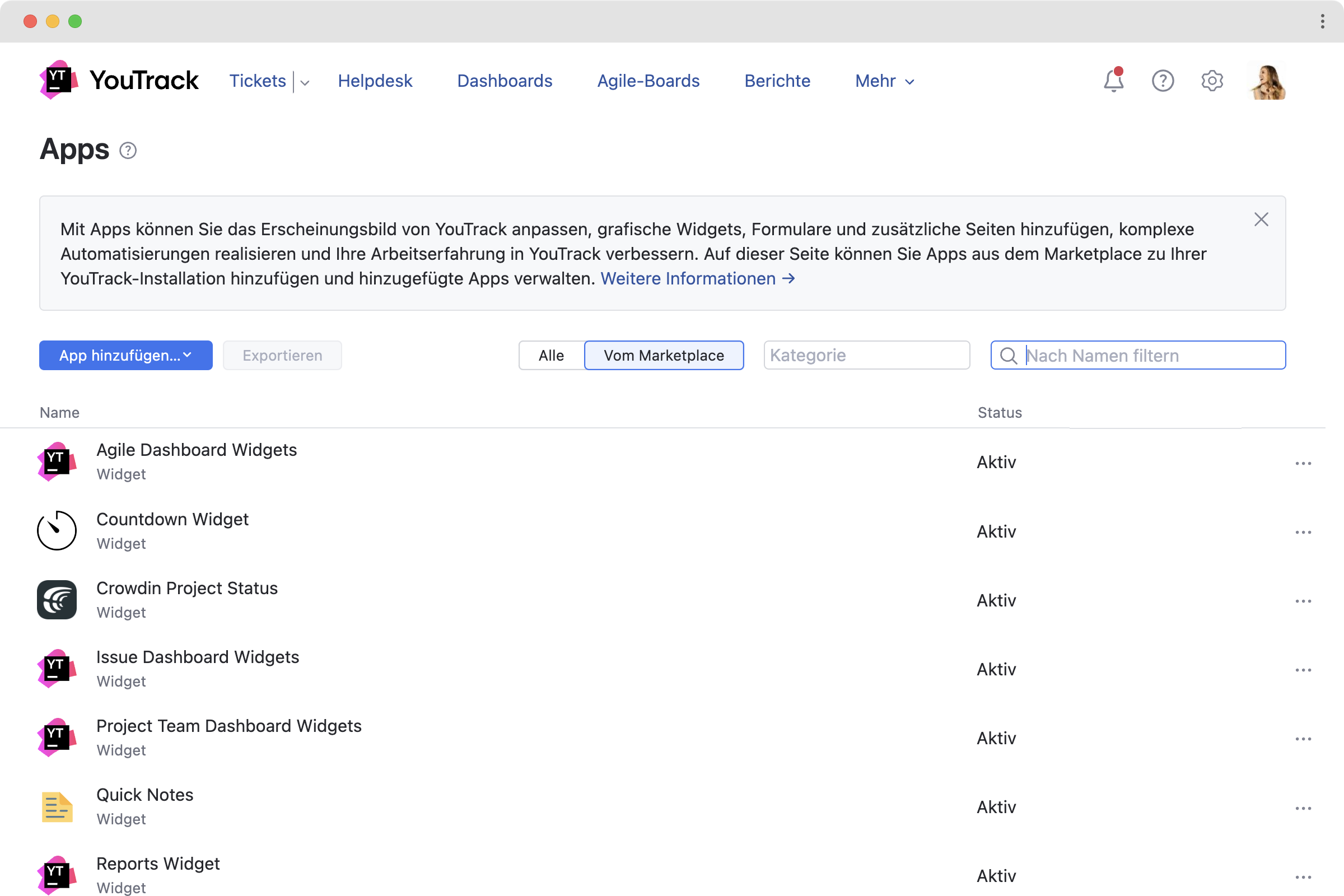The image size is (1344, 896).
Task: Click Aktiv status of Crowdin Project Status
Action: click(996, 600)
